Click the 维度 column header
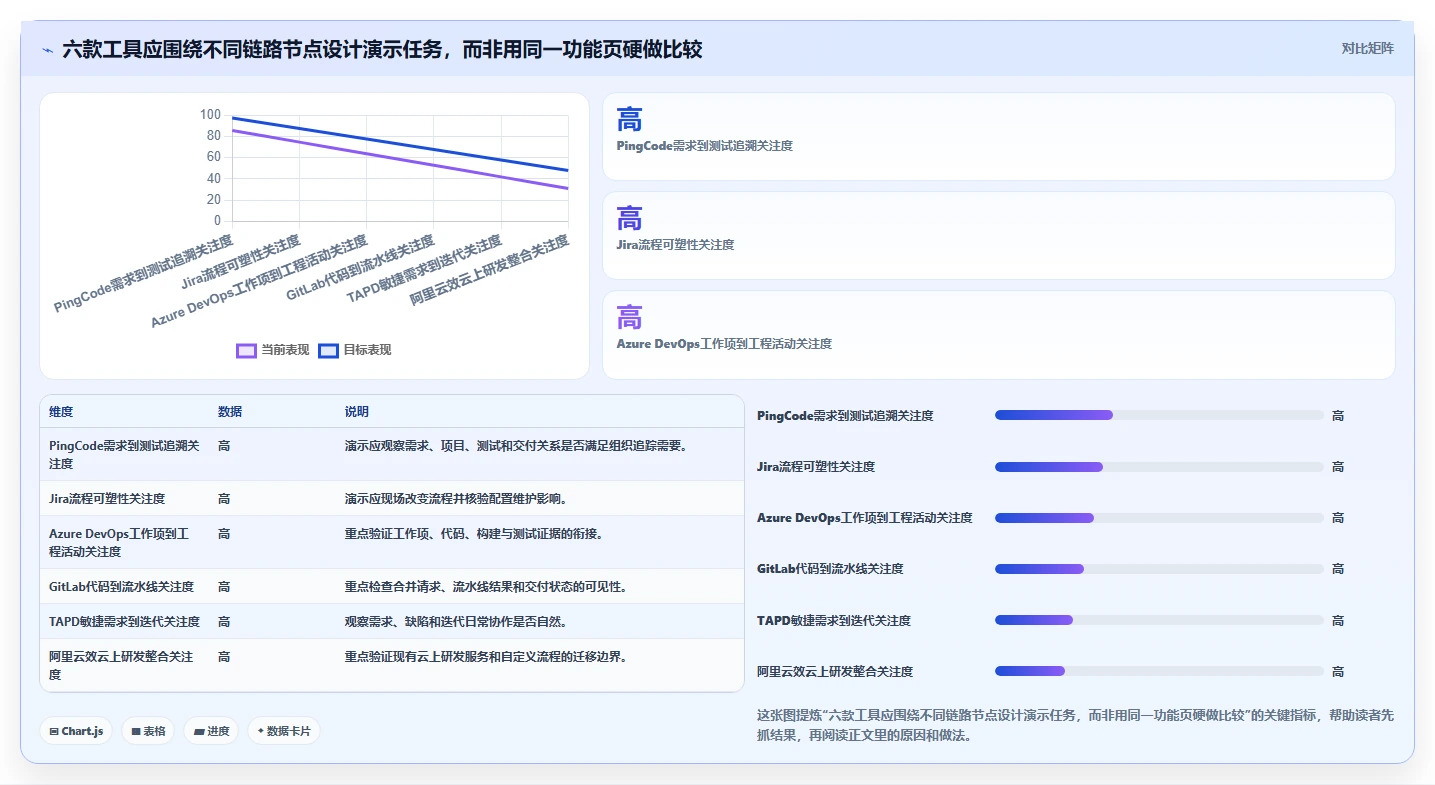 [x=61, y=412]
